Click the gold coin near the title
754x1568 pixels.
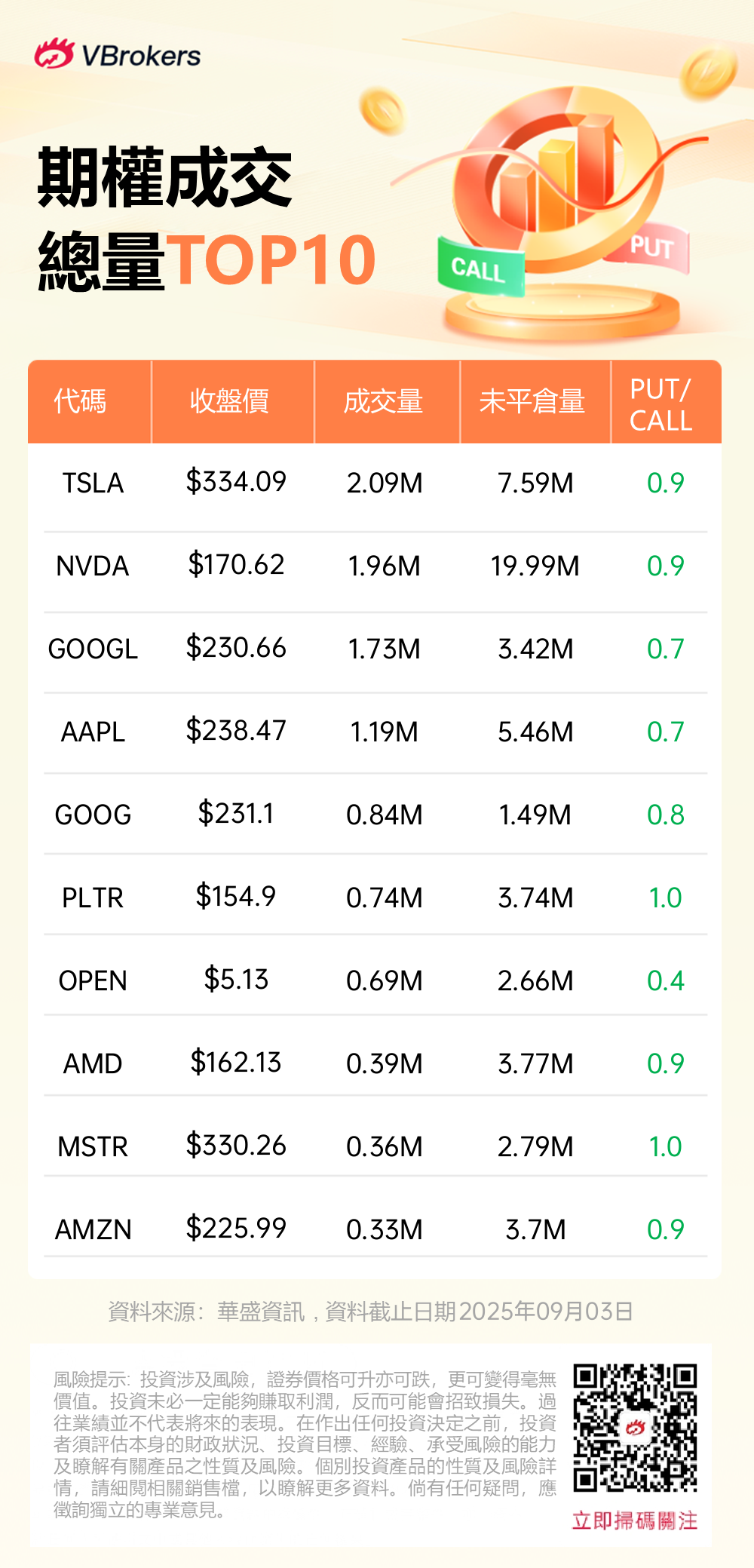pos(382,110)
